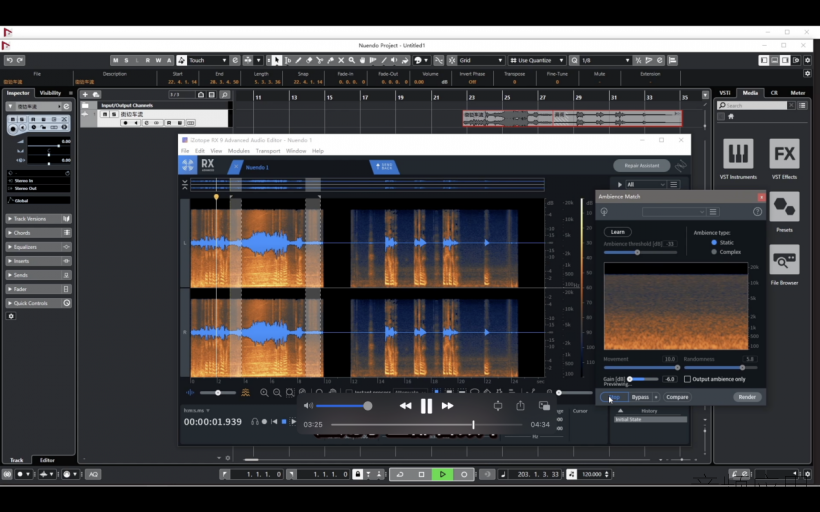The image size is (820, 512).
Task: Select the Glue tool
Action: [x=331, y=60]
